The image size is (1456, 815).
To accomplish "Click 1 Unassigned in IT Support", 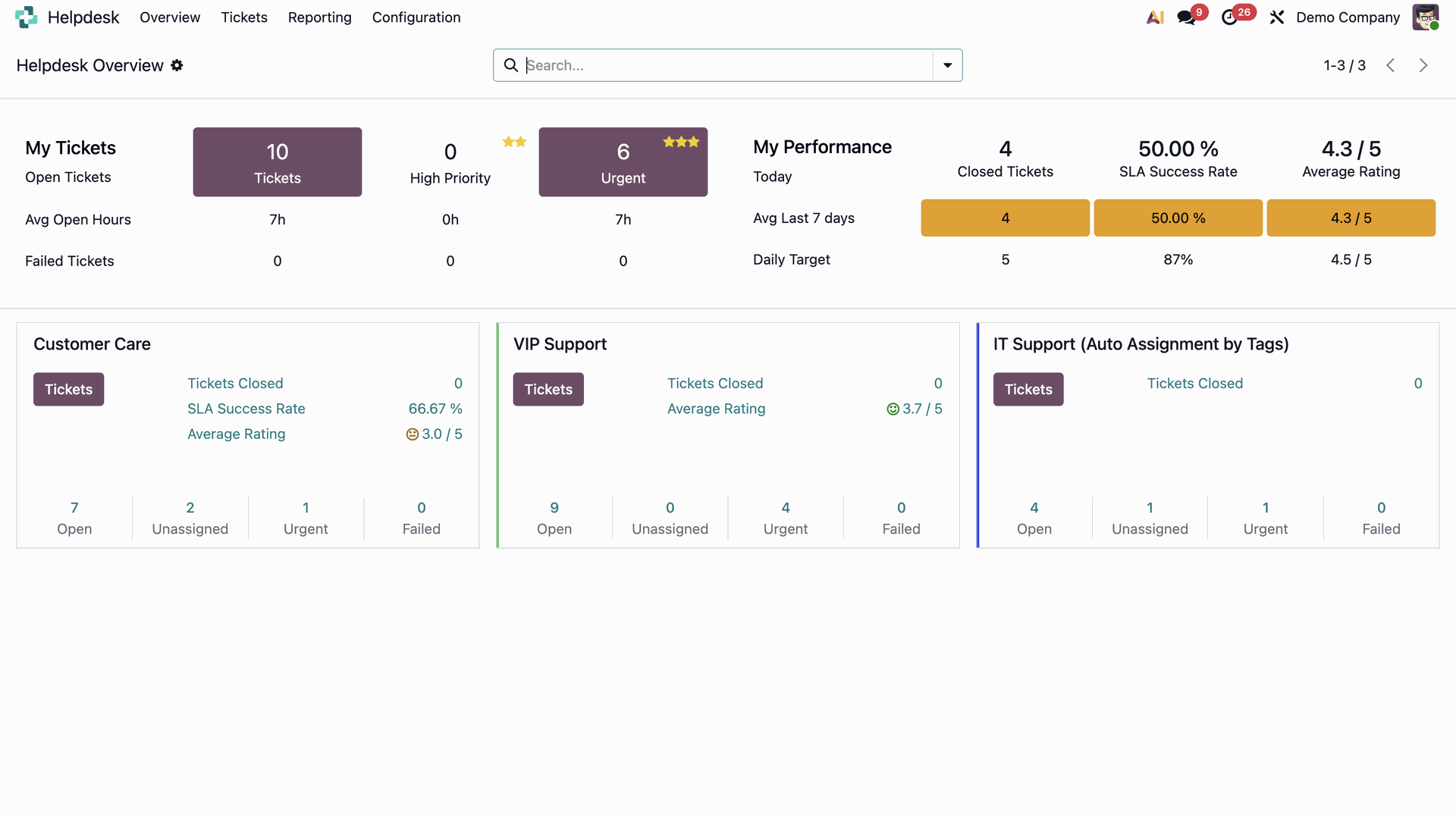I will [1150, 519].
